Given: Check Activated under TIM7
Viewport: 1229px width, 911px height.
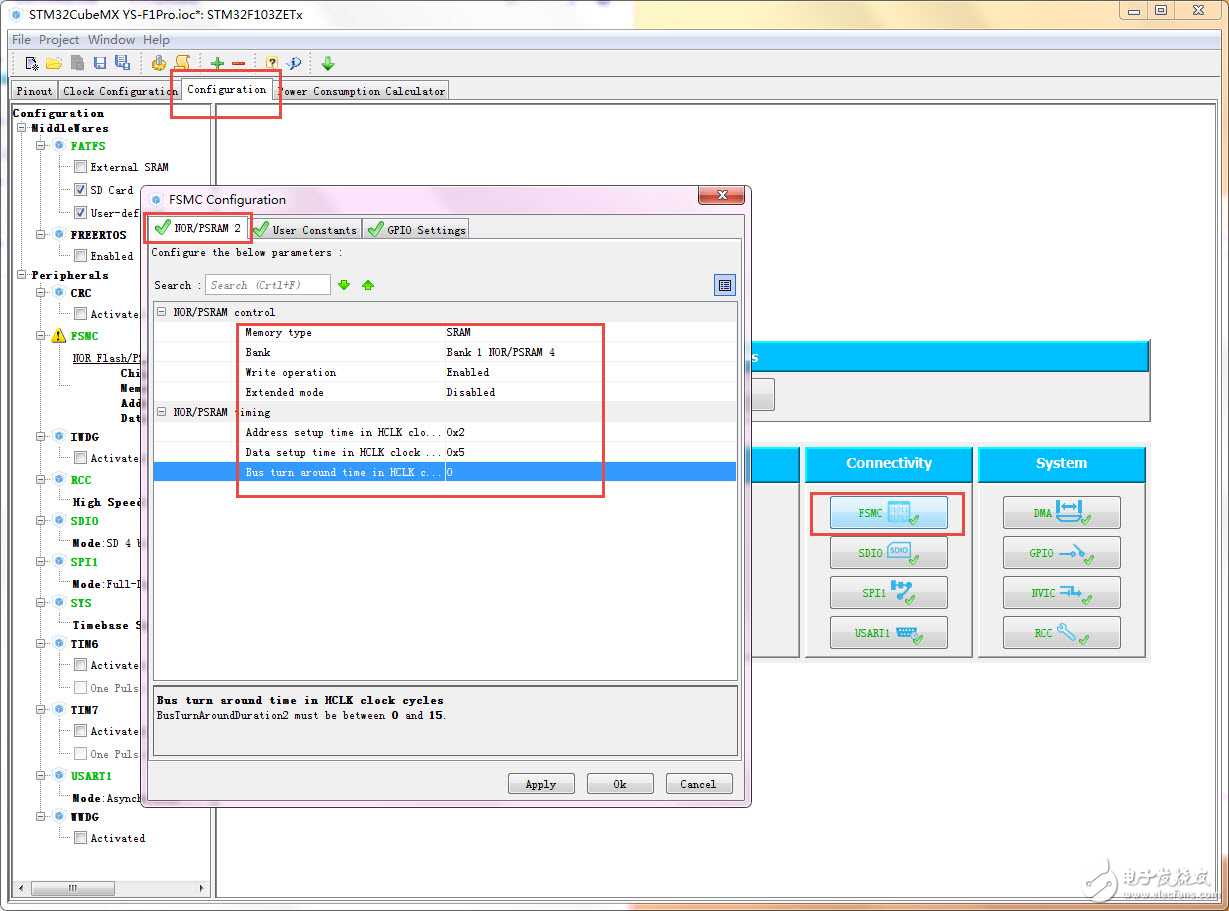Looking at the screenshot, I should click(x=81, y=731).
